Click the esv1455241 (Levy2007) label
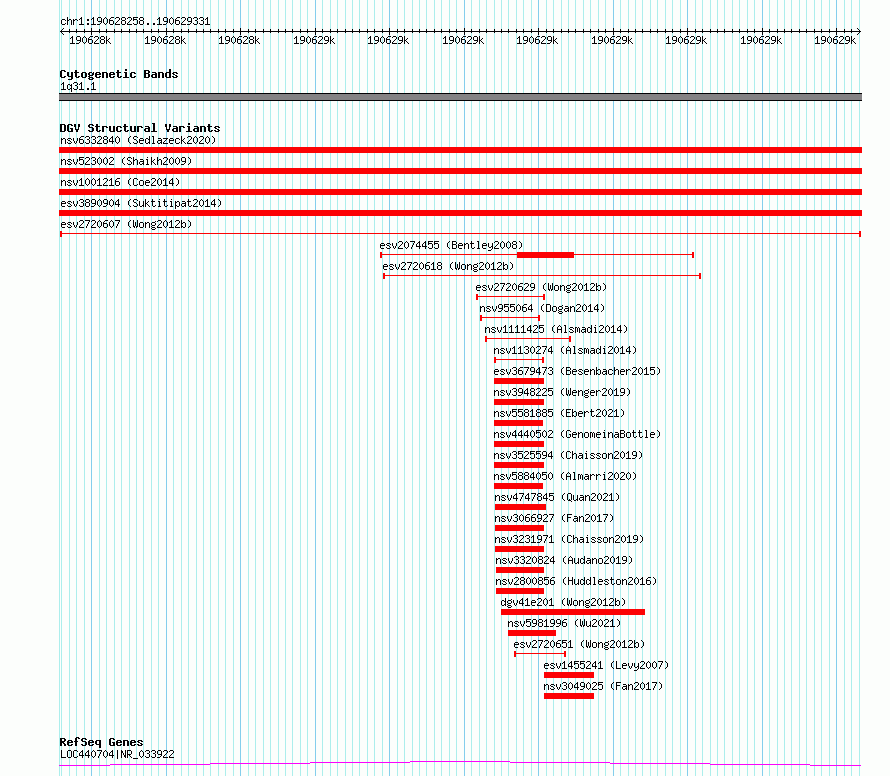The image size is (890, 776). point(606,665)
